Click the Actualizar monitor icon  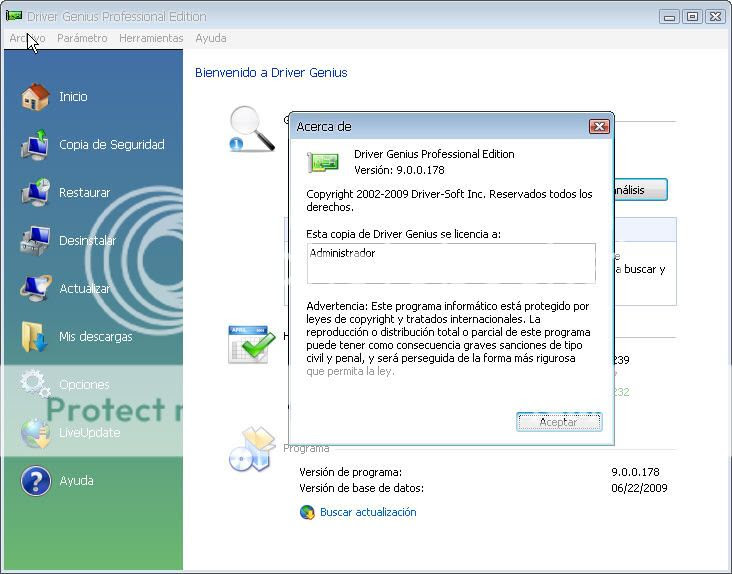click(35, 288)
